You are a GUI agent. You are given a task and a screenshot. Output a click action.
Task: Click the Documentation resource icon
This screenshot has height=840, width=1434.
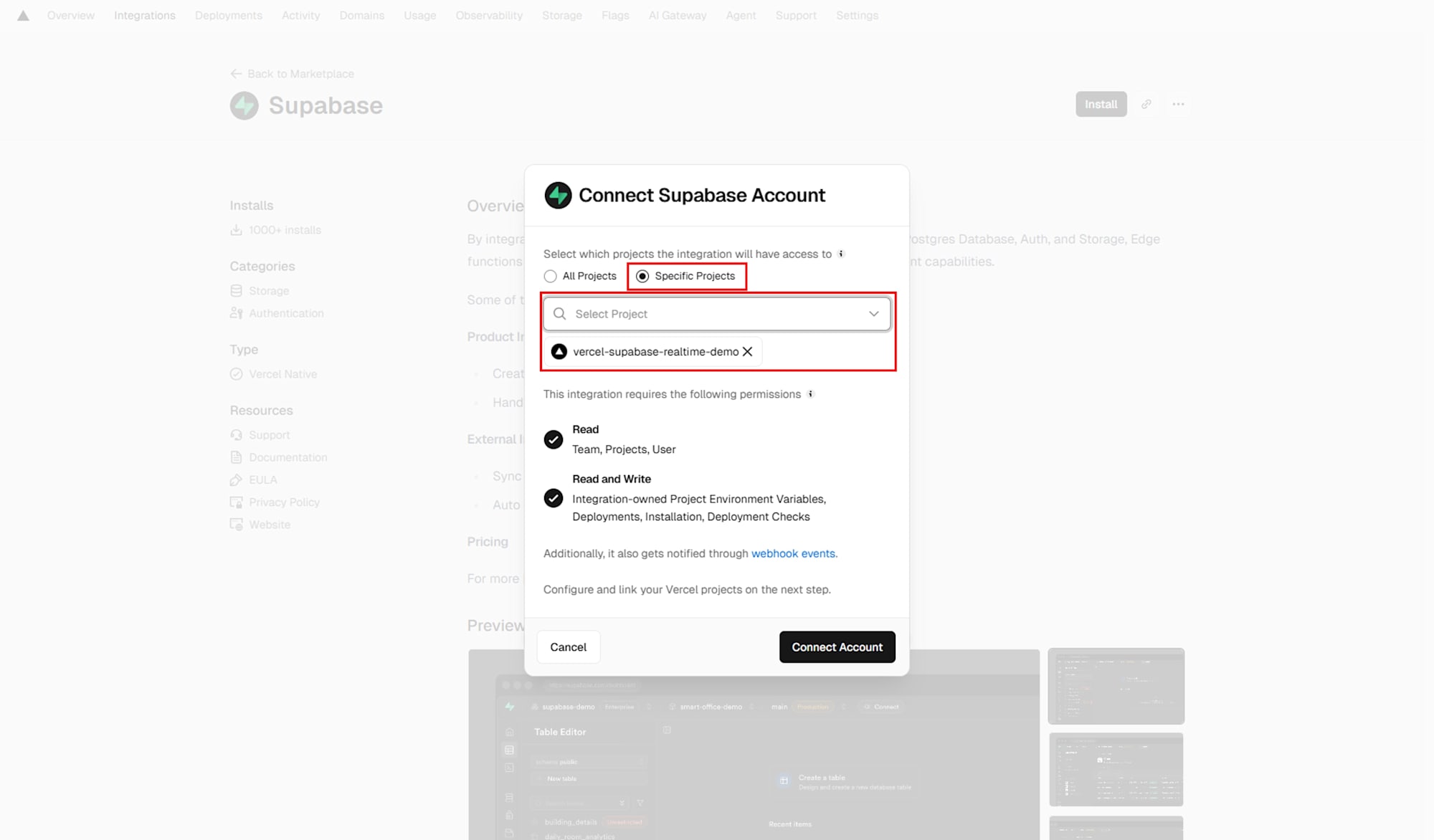(x=237, y=457)
